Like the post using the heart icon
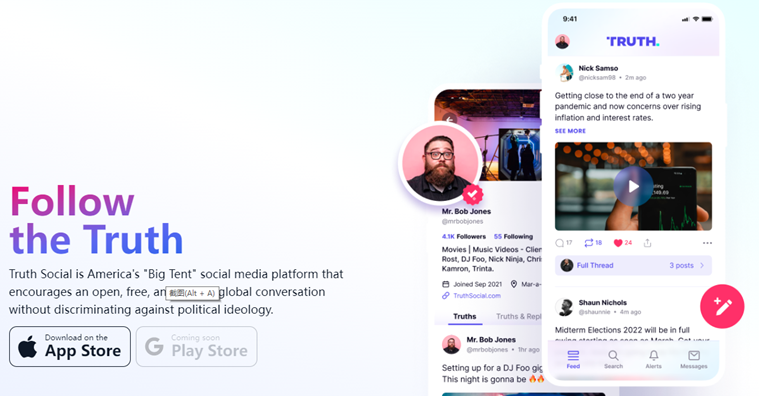Viewport: 759px width, 396px height. click(618, 243)
